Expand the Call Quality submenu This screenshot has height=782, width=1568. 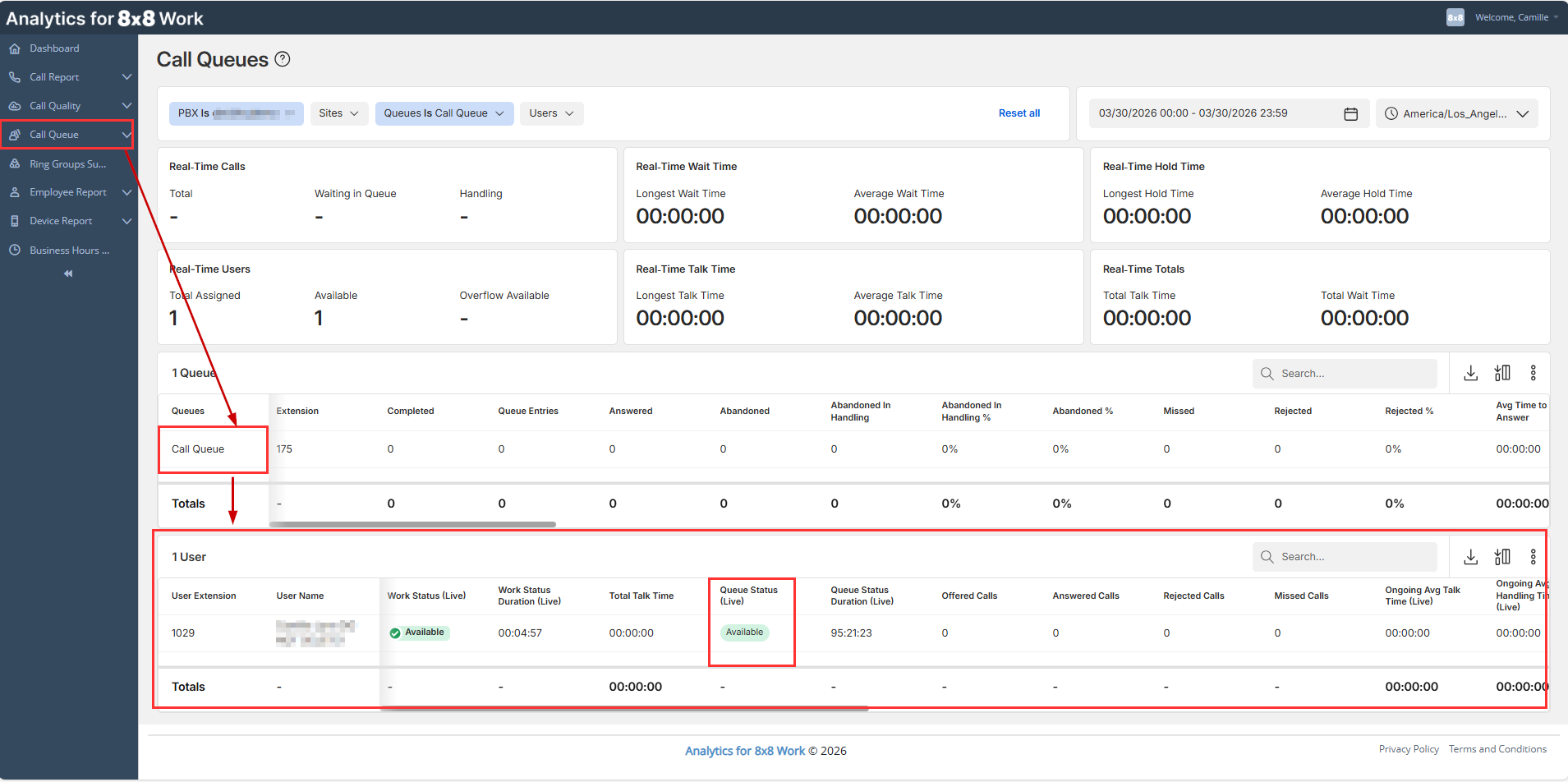click(126, 106)
